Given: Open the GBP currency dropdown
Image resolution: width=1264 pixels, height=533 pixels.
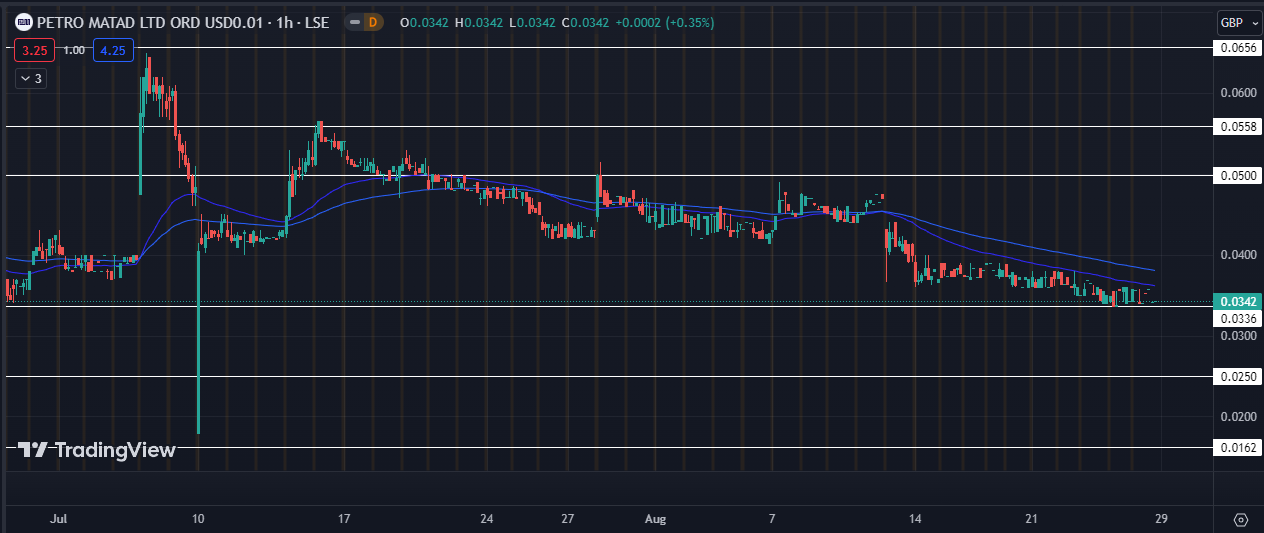Looking at the screenshot, I should (1238, 22).
